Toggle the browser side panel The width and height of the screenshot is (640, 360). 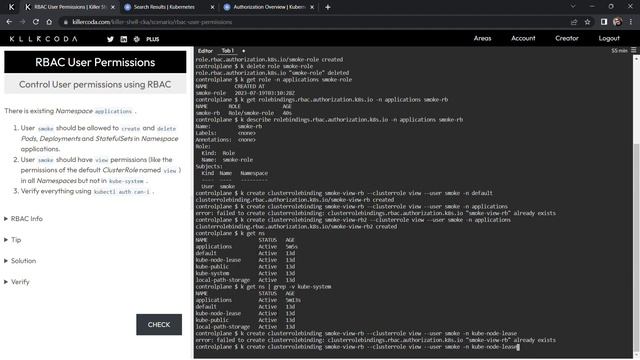[x=604, y=22]
